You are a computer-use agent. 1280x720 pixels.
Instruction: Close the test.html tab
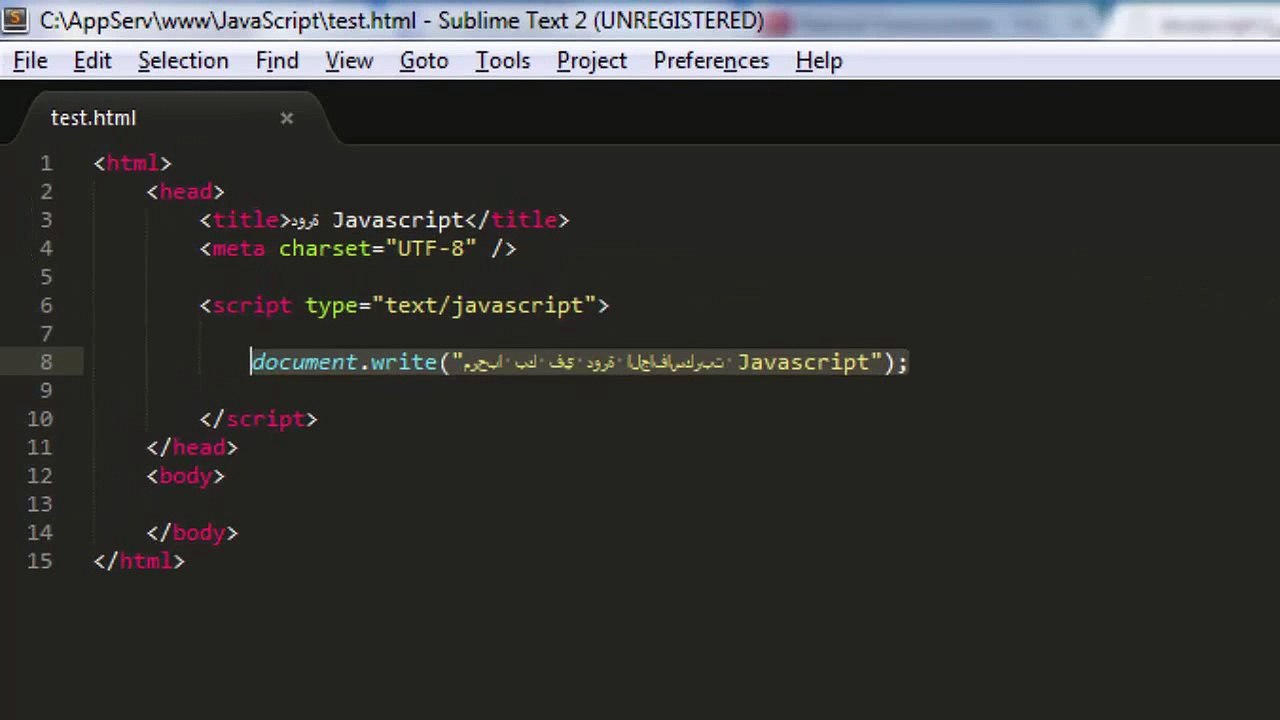pos(287,118)
